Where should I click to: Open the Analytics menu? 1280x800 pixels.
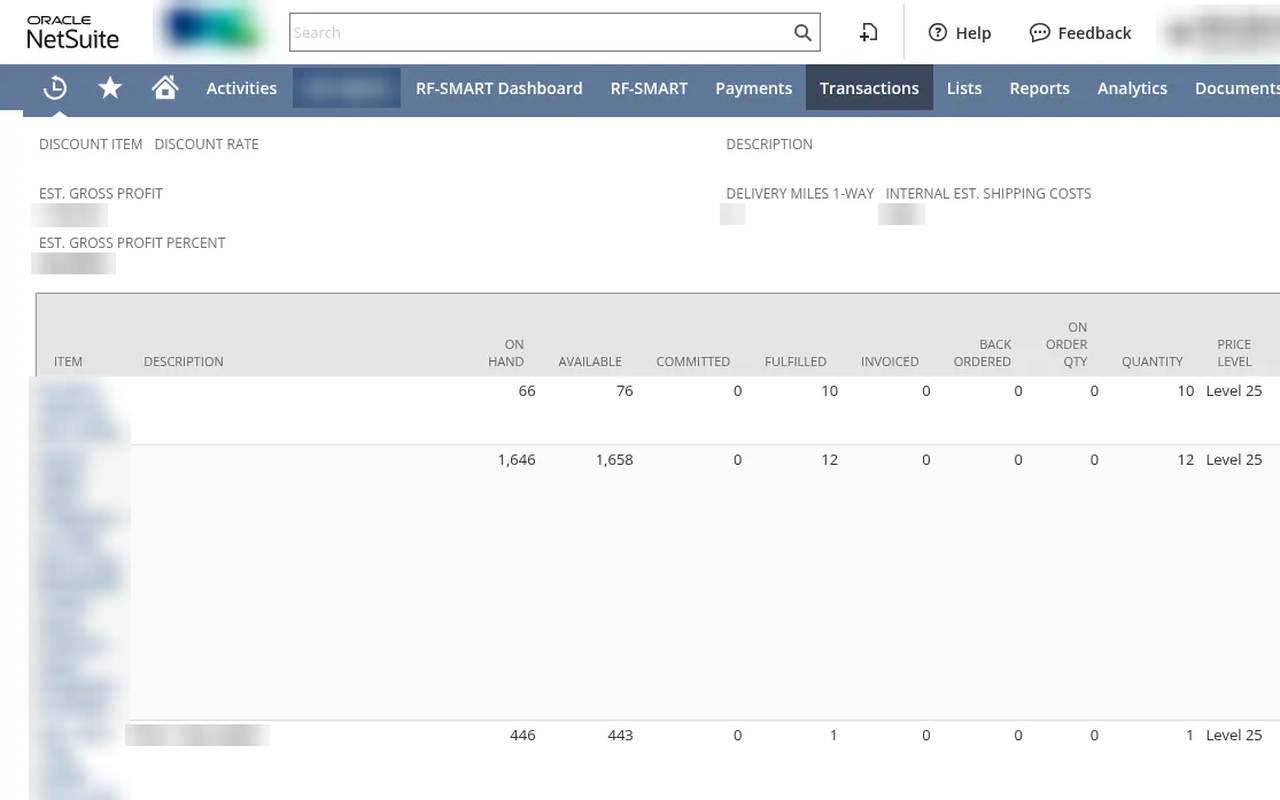pos(1132,88)
